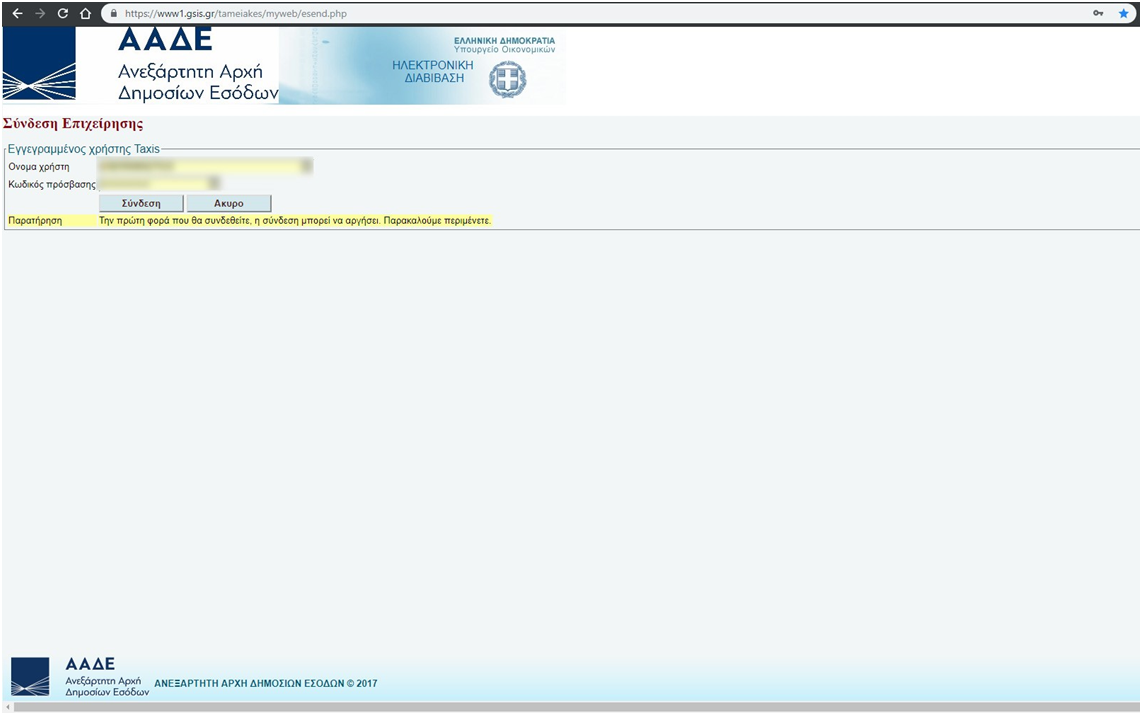This screenshot has width=1142, height=715.
Task: Click the horizontal scrollbar at page bottom
Action: coord(570,707)
